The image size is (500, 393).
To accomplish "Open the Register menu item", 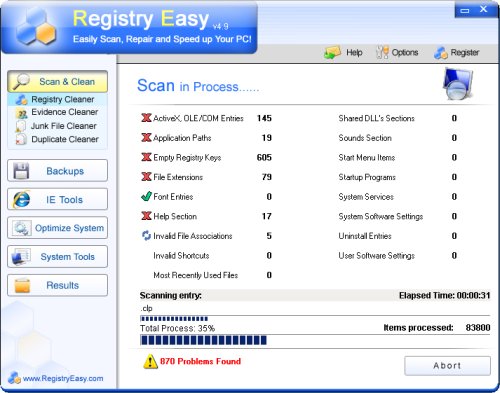I will pos(465,53).
